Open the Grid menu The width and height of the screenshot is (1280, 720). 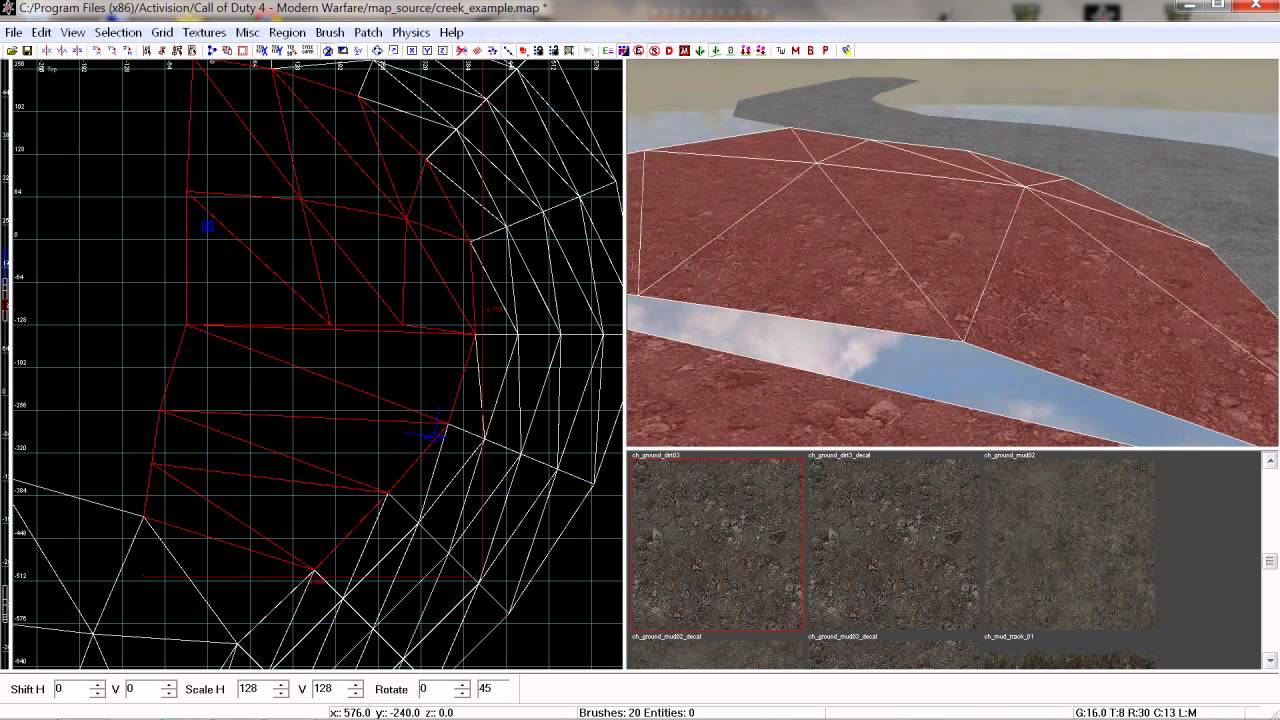pos(162,32)
